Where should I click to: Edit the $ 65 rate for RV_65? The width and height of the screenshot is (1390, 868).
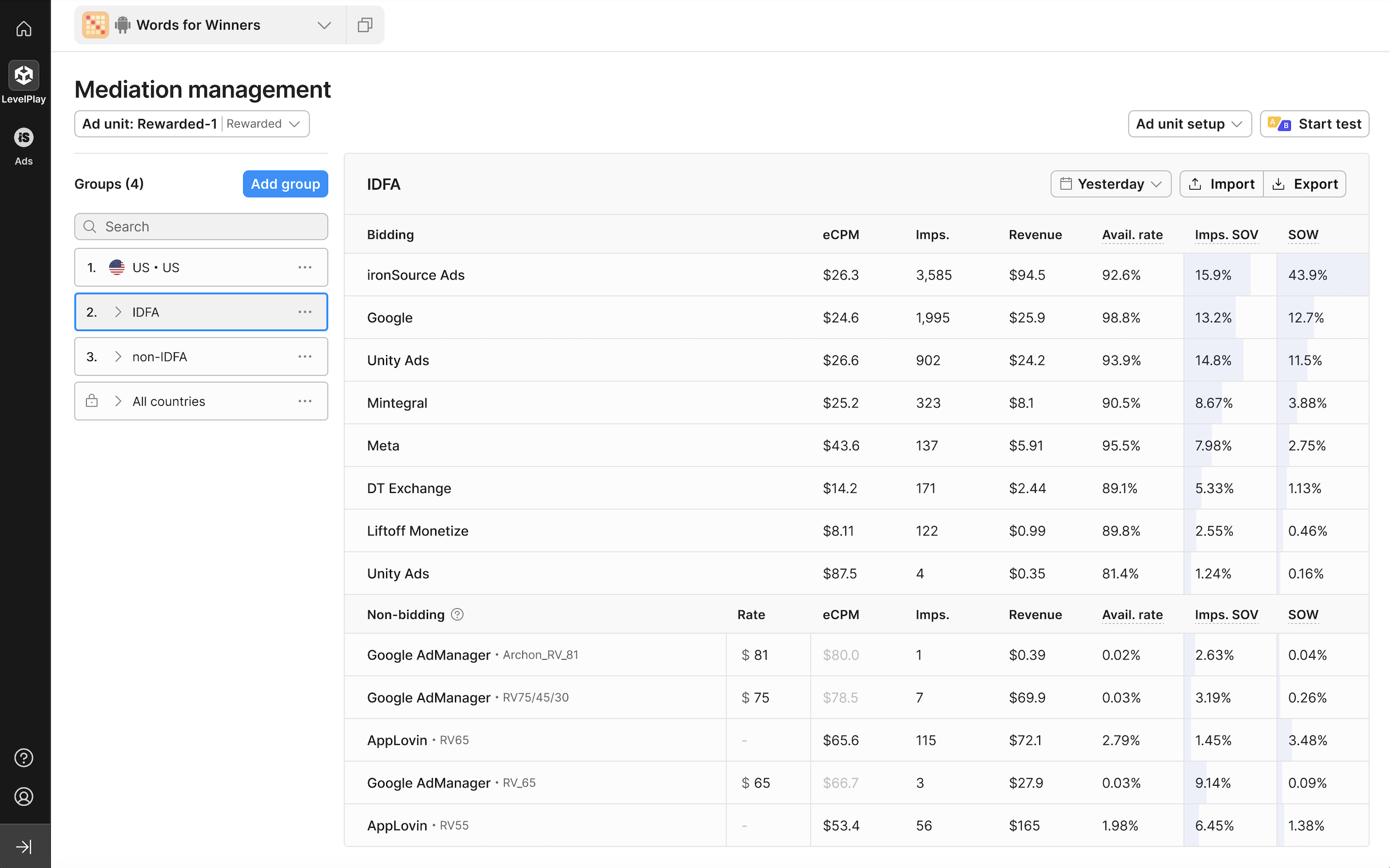click(768, 783)
